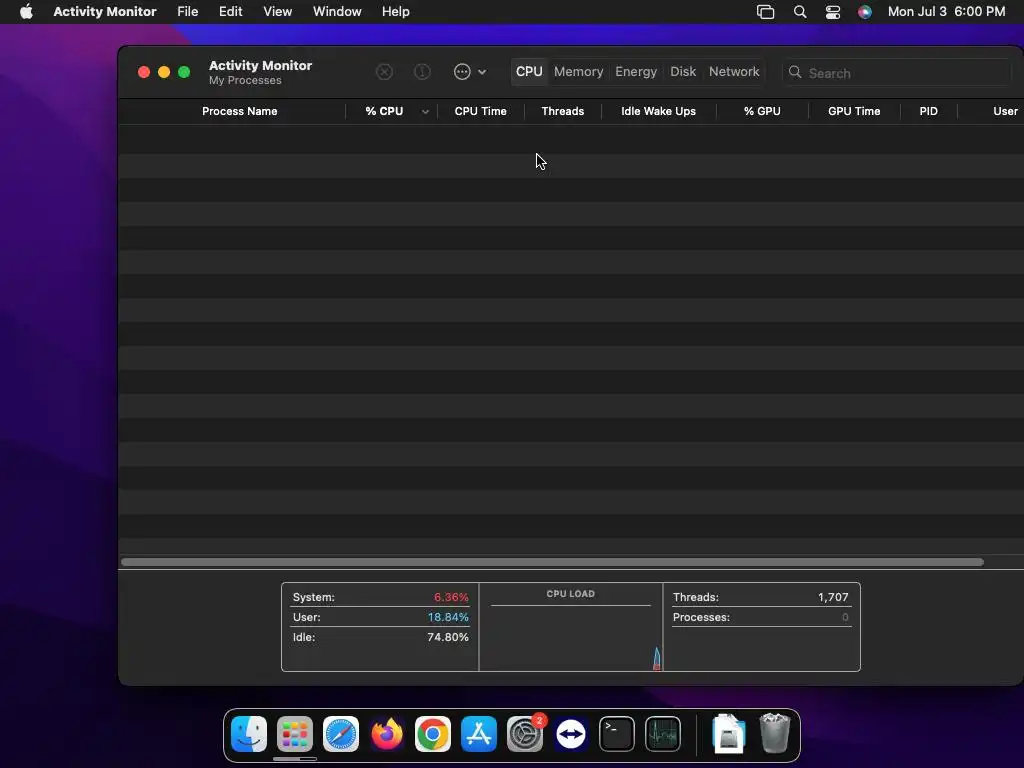1024x768 pixels.
Task: Open Control Center in menu bar
Action: click(x=833, y=12)
